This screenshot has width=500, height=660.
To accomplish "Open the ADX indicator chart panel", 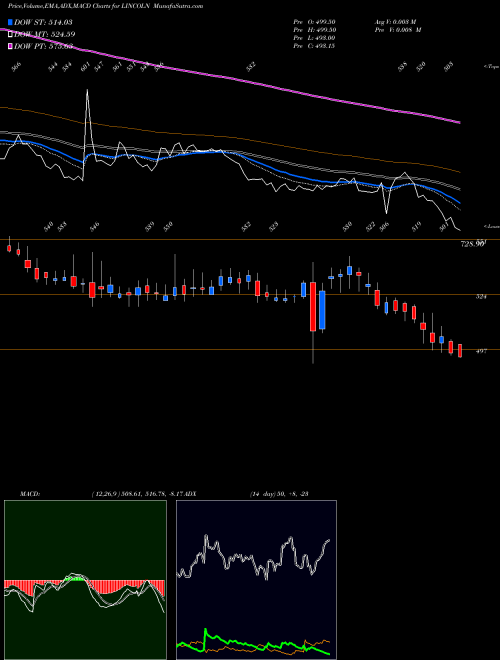I will (x=256, y=580).
